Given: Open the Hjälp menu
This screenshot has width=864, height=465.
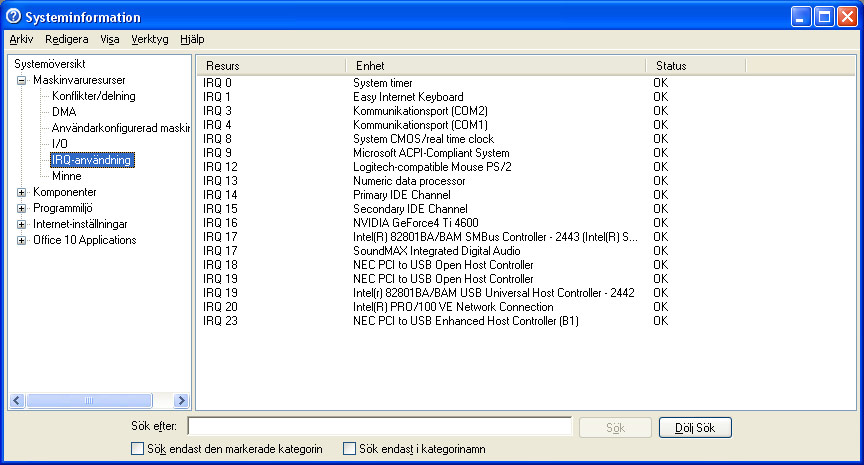Looking at the screenshot, I should [192, 39].
